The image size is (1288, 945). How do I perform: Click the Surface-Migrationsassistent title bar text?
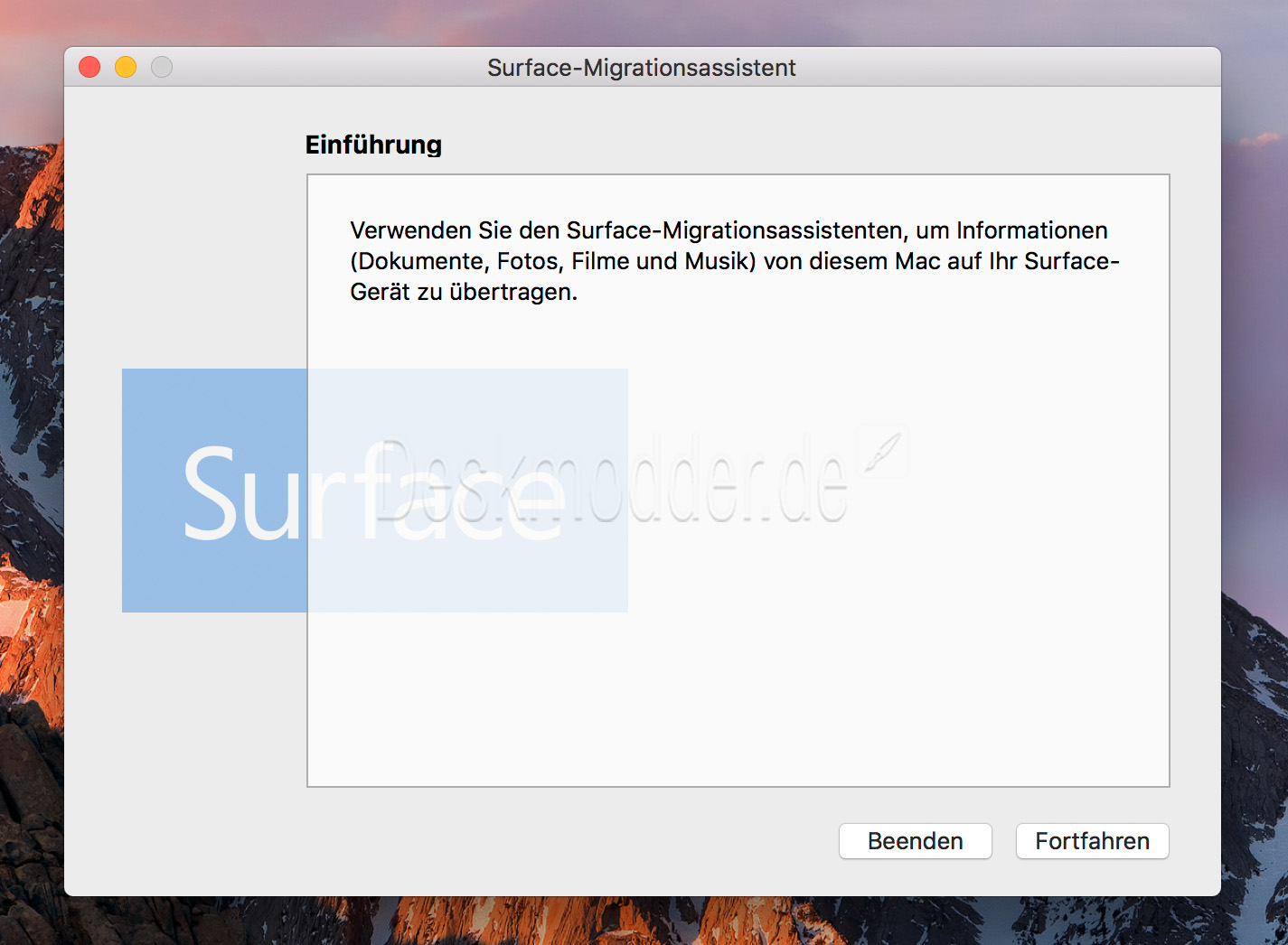[x=642, y=68]
